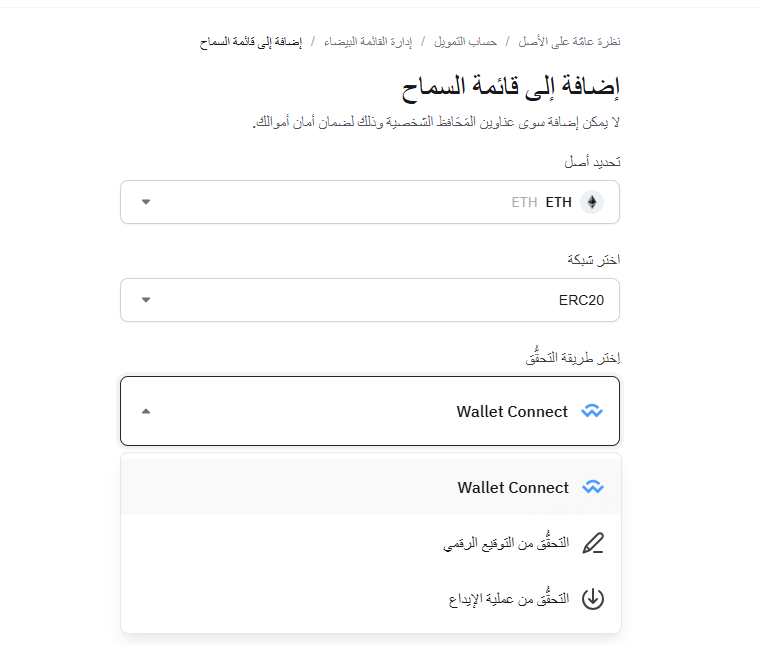
Task: Open حساب التمويل breadcrumb link
Action: coord(465,42)
